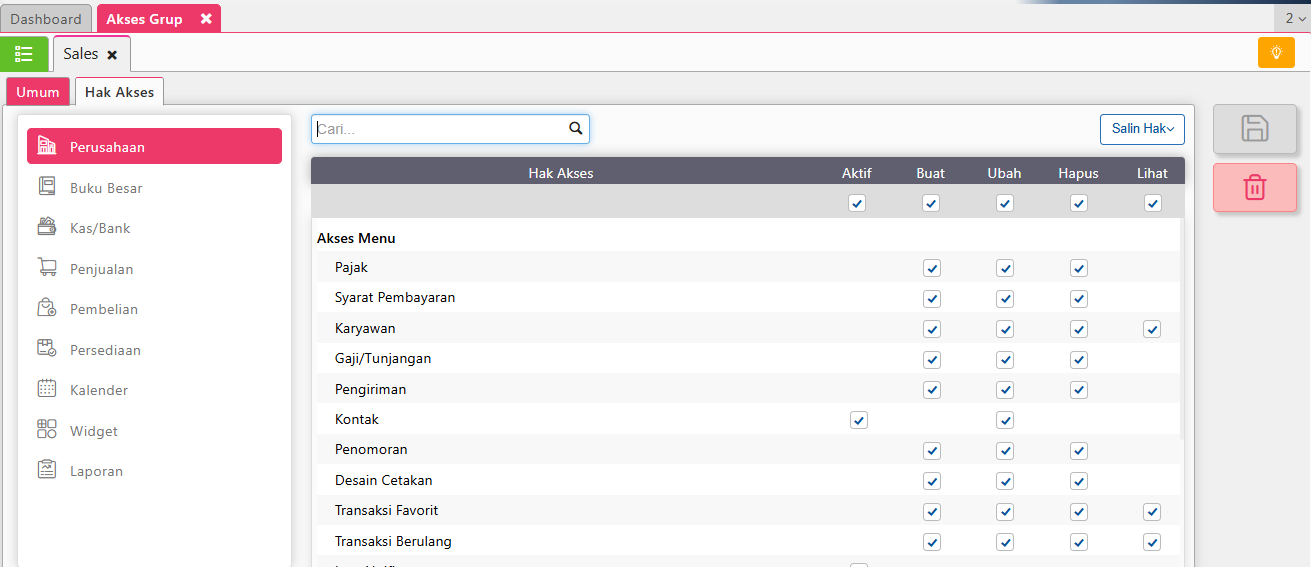
Task: Click the orange lightbulb hint icon
Action: point(1275,53)
